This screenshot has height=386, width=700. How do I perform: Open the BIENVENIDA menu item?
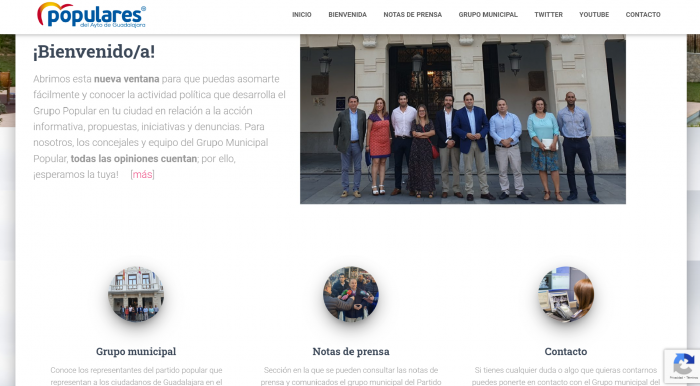(x=347, y=15)
